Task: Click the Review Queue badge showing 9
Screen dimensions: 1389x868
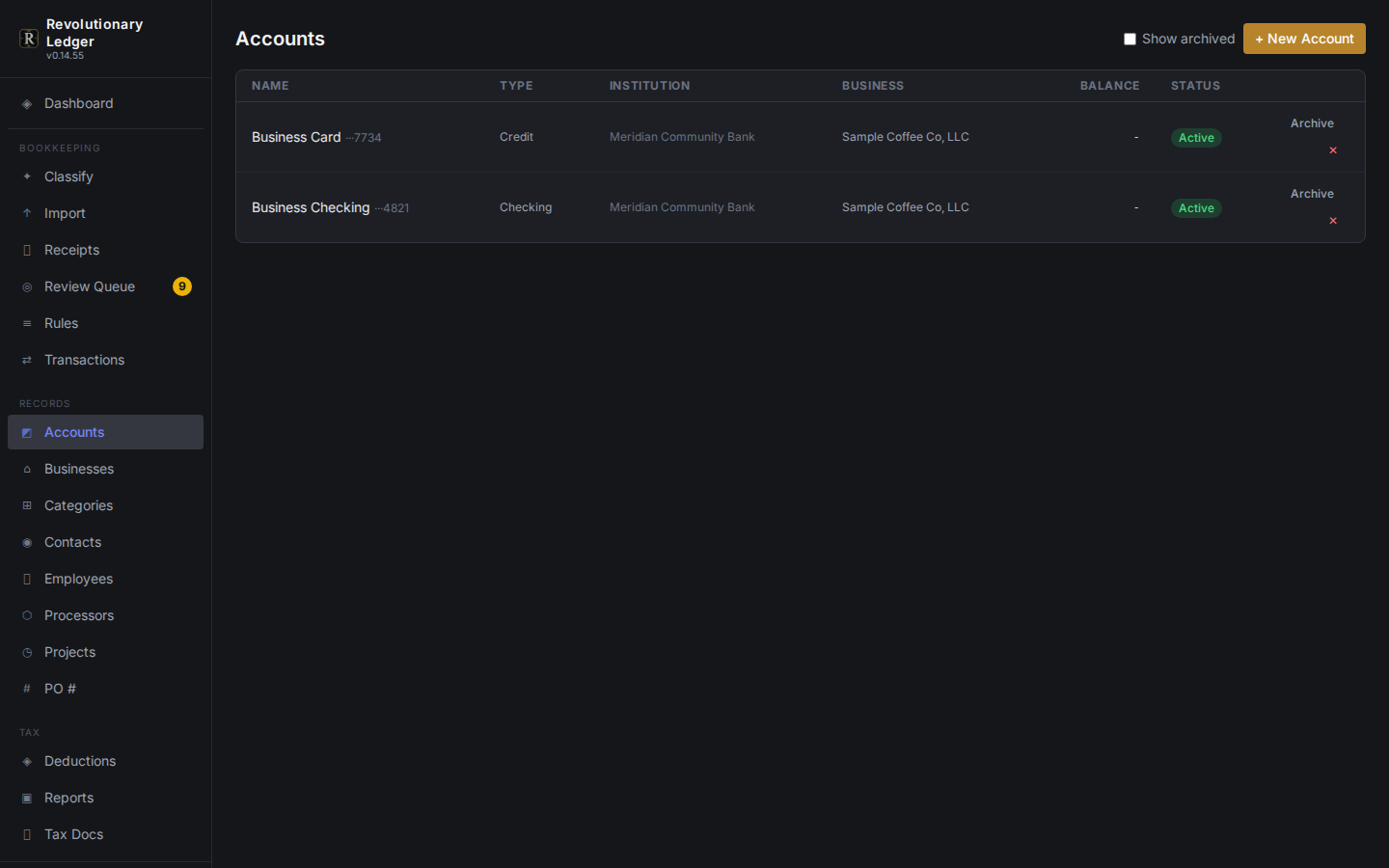Action: [182, 286]
